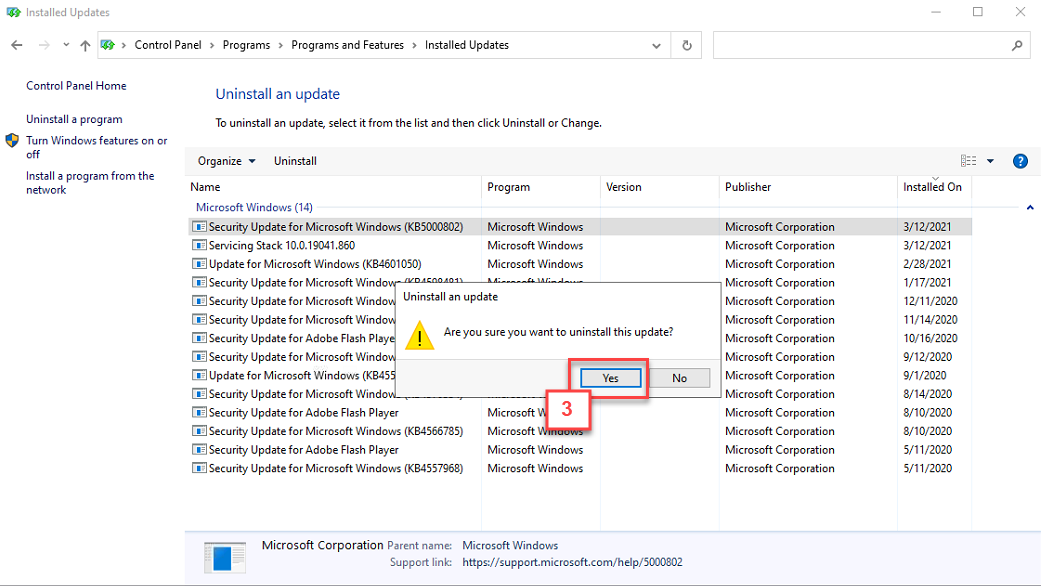Click update icon of KB4601050 row
1041x586 pixels.
pyautogui.click(x=199, y=263)
